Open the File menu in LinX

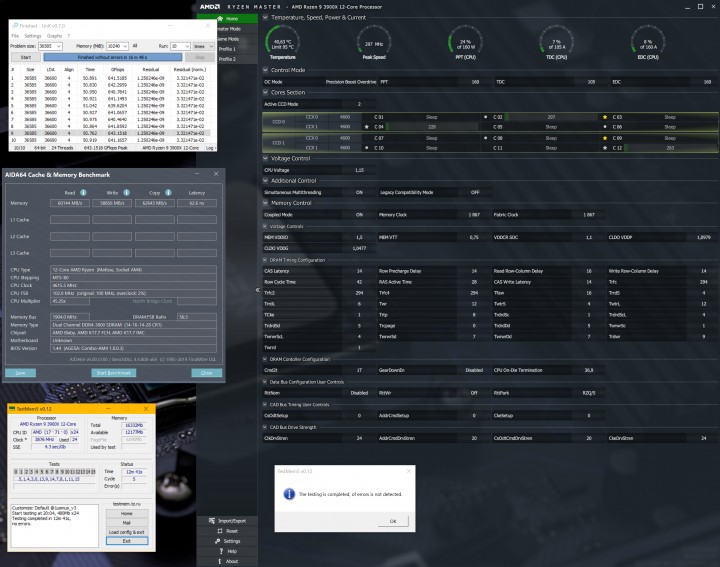tap(15, 36)
